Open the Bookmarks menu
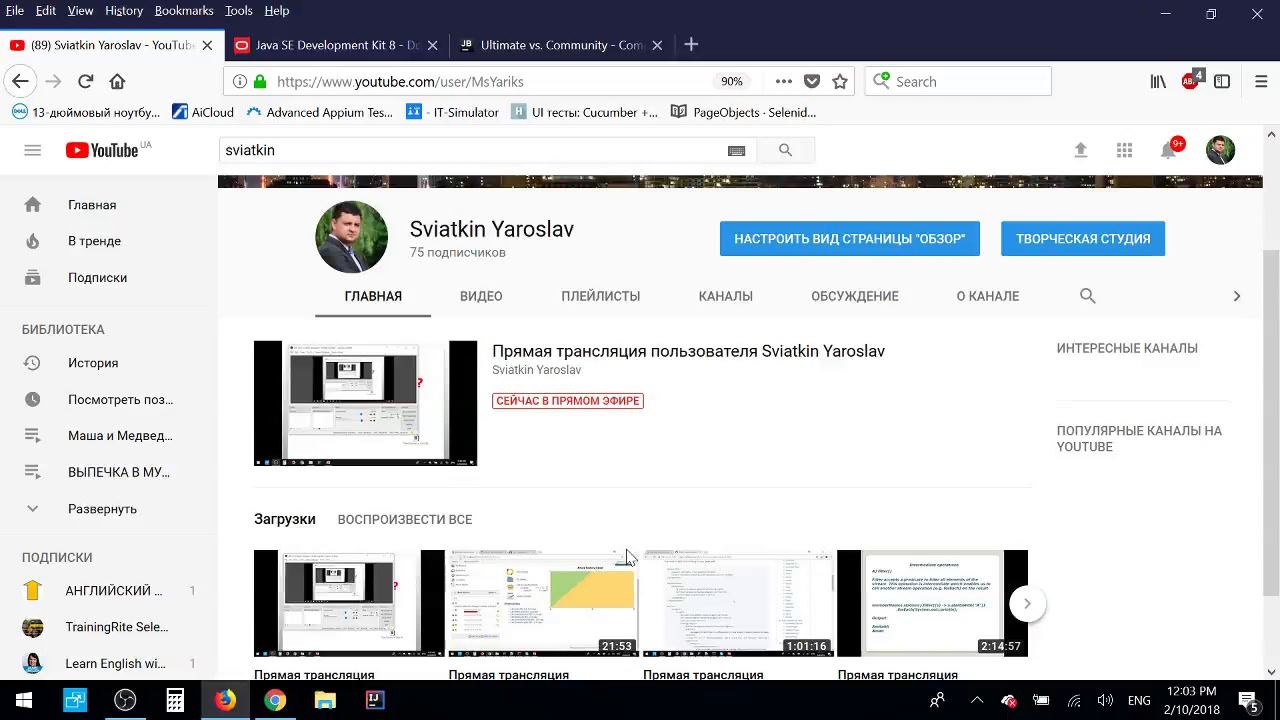This screenshot has height=720, width=1280. click(184, 10)
